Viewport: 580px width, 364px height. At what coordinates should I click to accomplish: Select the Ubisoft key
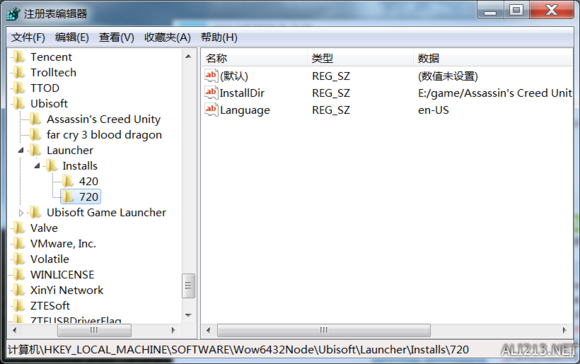point(49,104)
